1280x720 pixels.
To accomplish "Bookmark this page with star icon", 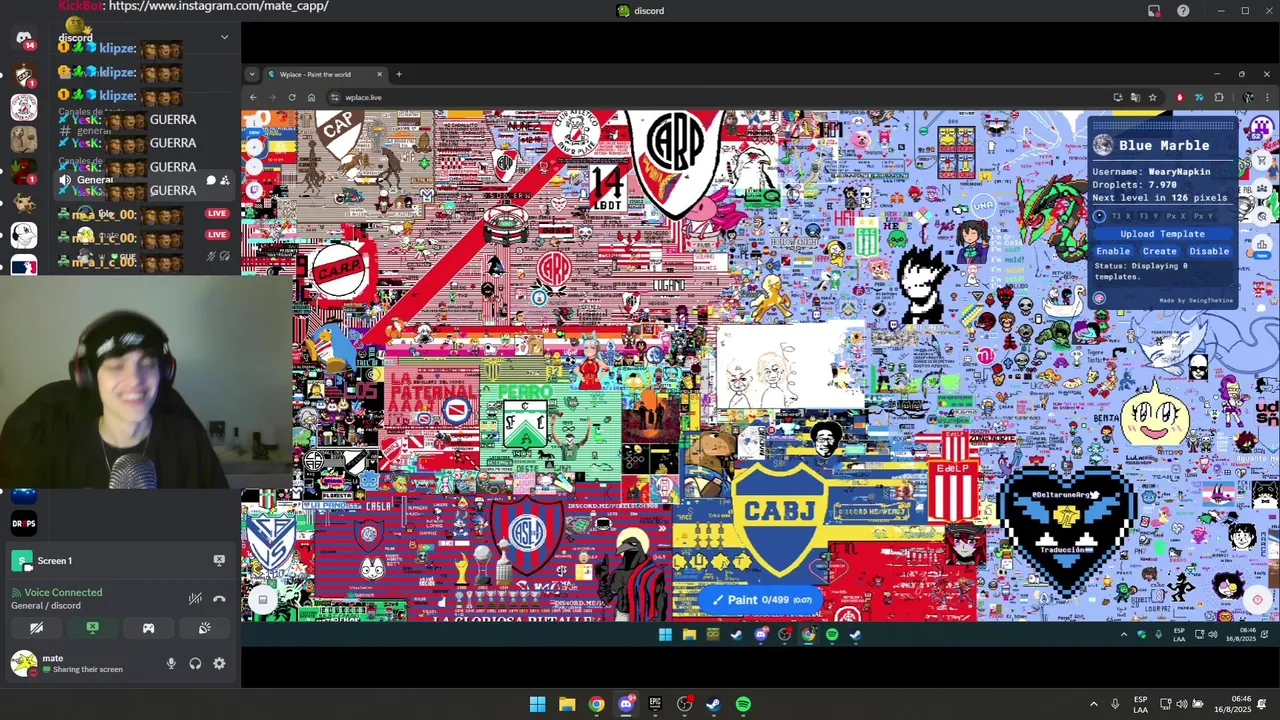I will [1153, 97].
